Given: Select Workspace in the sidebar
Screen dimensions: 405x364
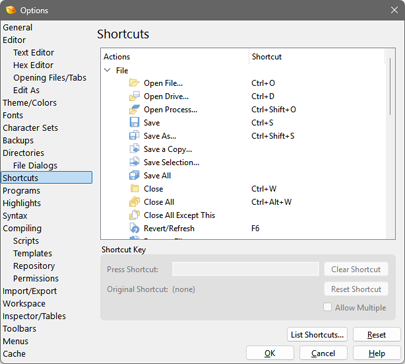Looking at the screenshot, I should point(24,304).
